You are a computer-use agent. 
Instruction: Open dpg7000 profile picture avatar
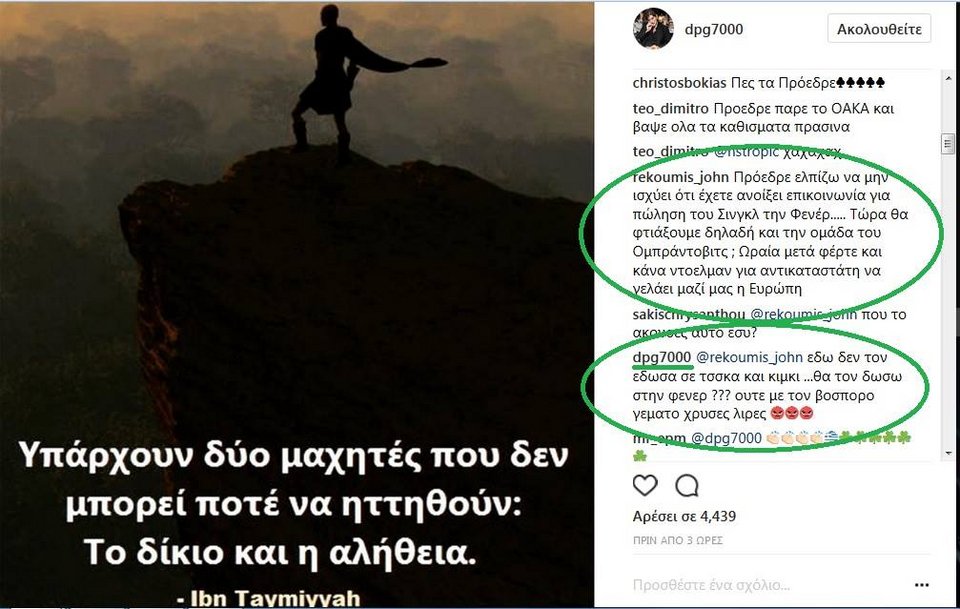[x=653, y=29]
